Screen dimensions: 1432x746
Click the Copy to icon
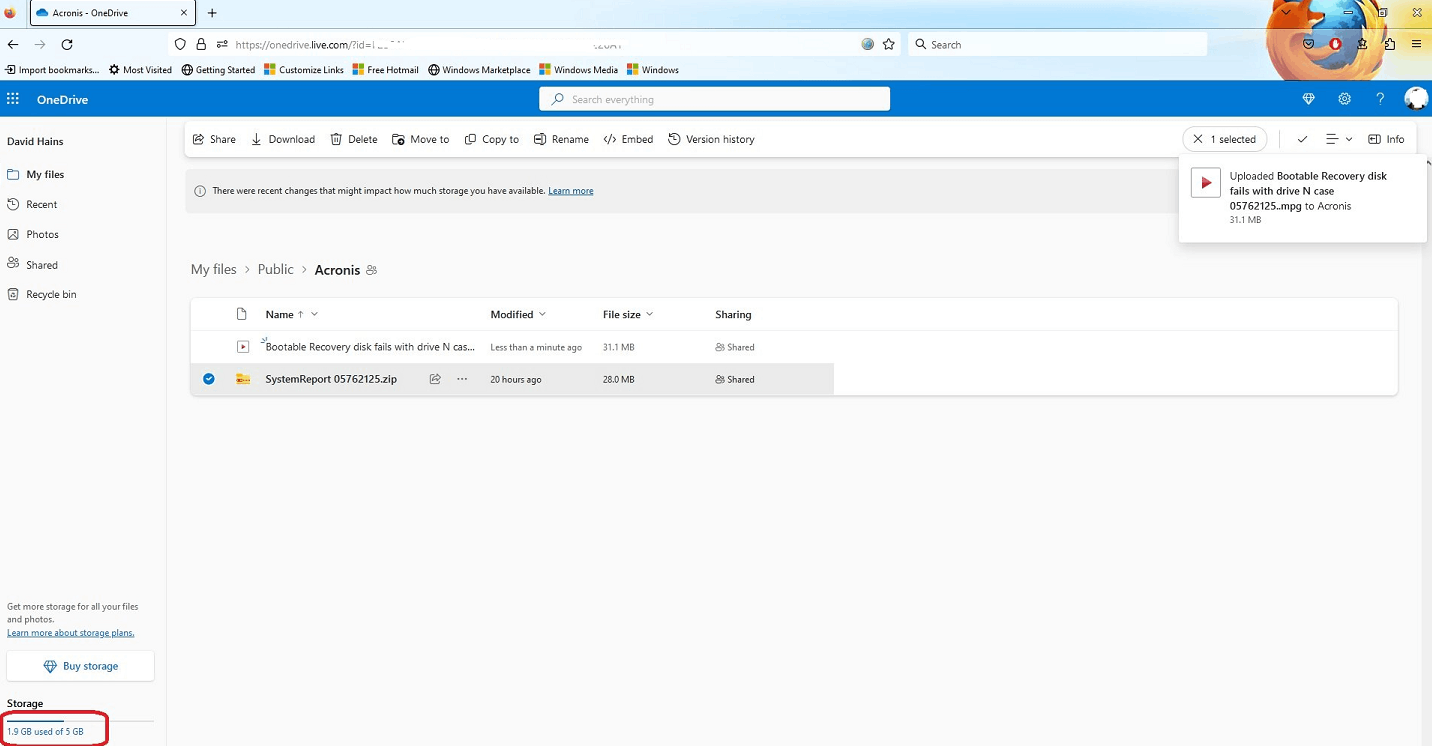(x=469, y=139)
